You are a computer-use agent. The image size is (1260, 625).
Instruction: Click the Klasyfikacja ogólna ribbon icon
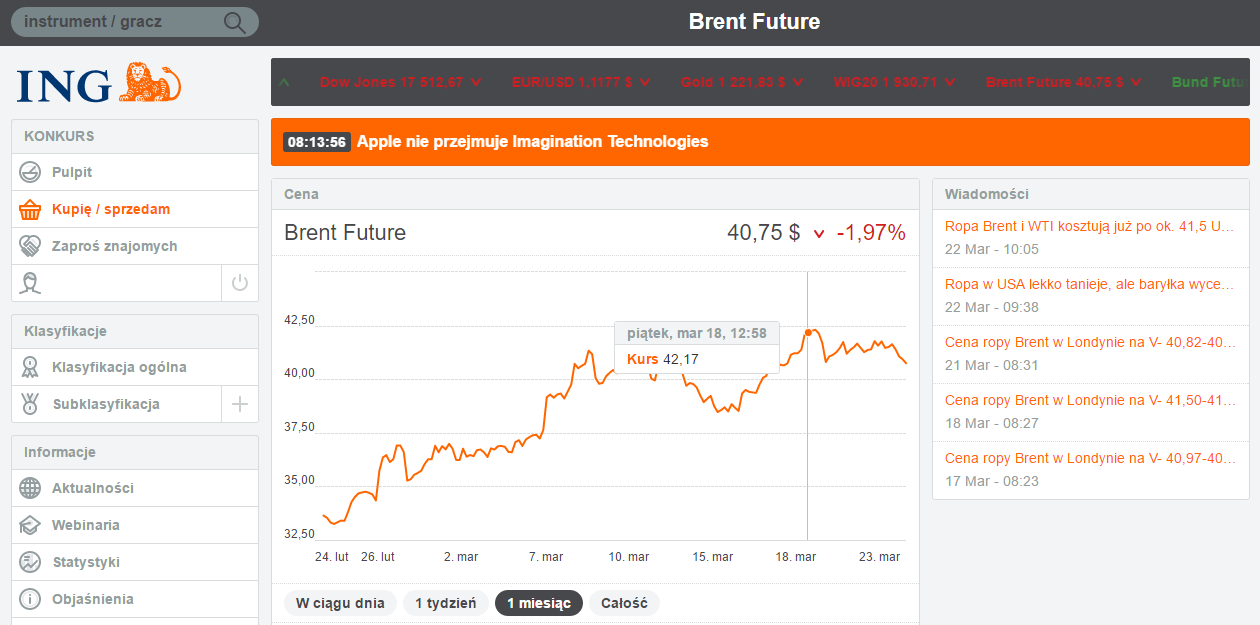click(31, 367)
